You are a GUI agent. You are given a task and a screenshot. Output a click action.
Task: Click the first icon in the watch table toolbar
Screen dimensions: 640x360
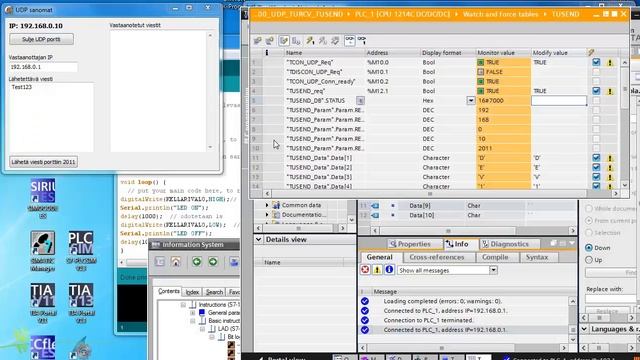coord(257,40)
